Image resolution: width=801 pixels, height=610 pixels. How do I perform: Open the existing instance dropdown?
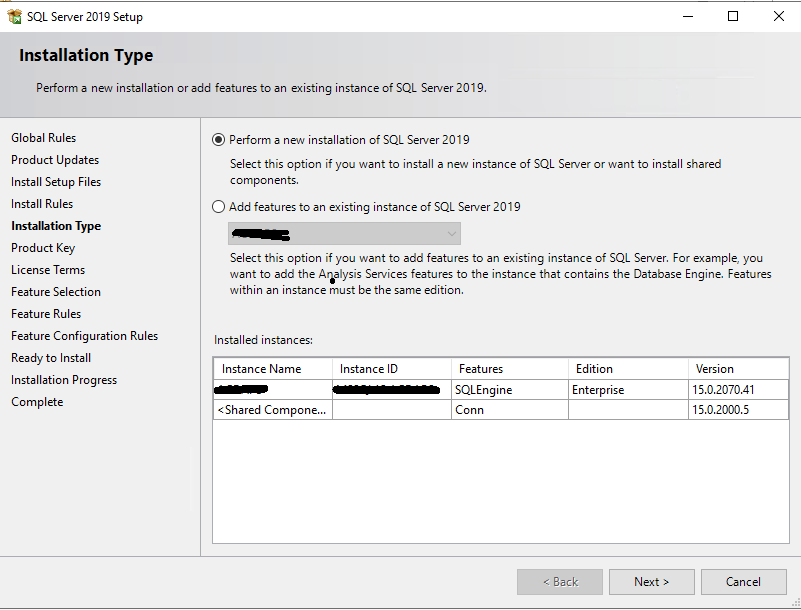tap(345, 234)
